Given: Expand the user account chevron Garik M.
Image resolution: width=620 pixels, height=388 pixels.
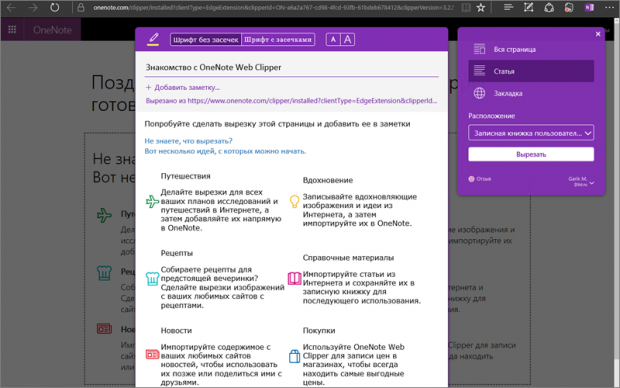Looking at the screenshot, I should coord(592,183).
